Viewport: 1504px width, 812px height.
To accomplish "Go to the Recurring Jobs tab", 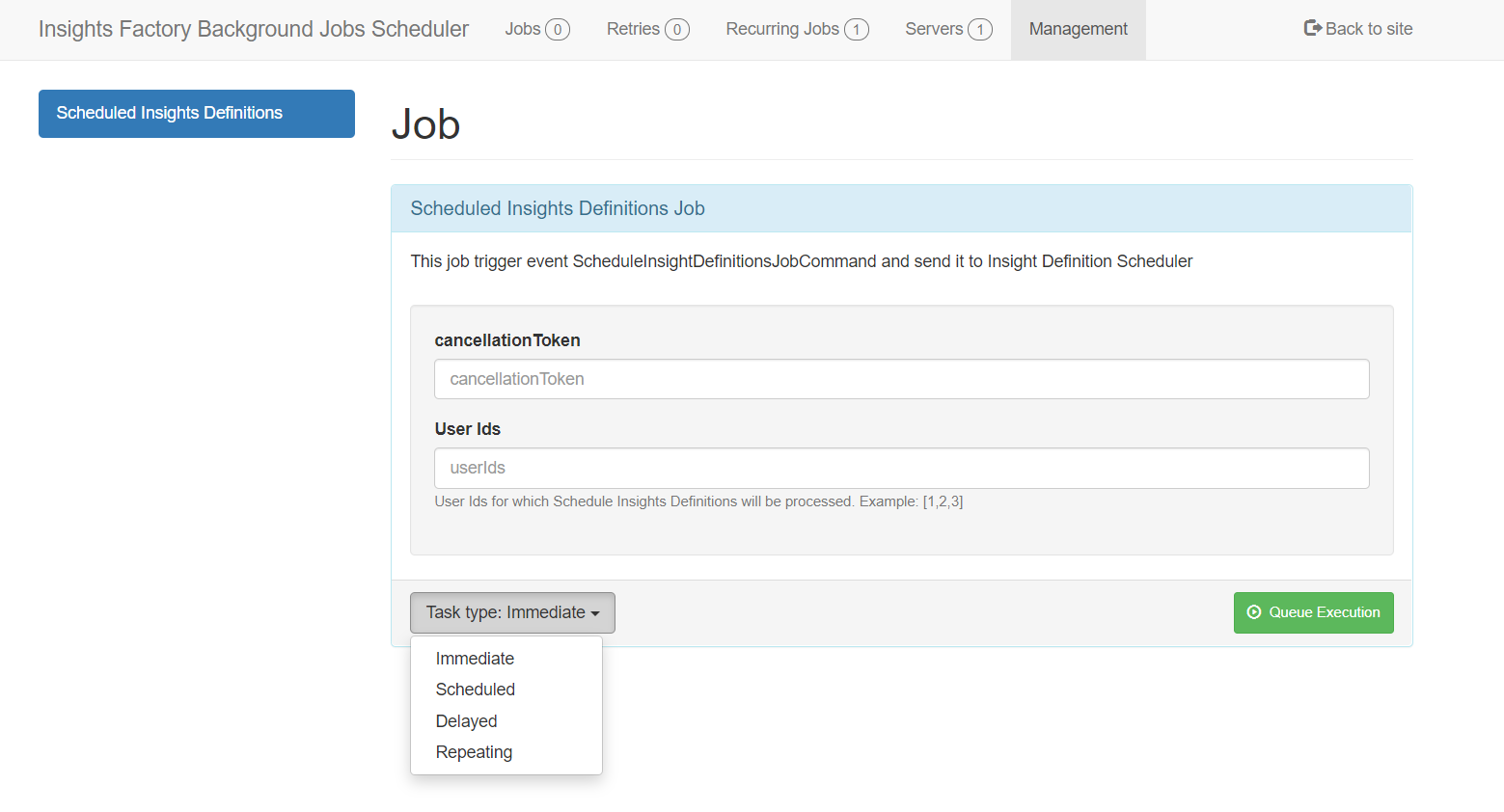I will [x=797, y=29].
